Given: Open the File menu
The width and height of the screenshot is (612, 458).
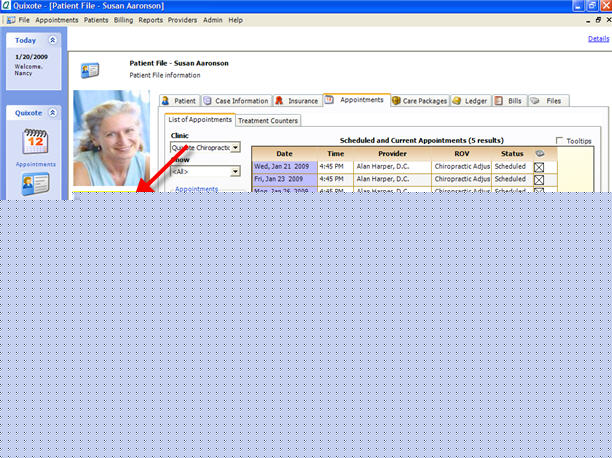Looking at the screenshot, I should 24,20.
